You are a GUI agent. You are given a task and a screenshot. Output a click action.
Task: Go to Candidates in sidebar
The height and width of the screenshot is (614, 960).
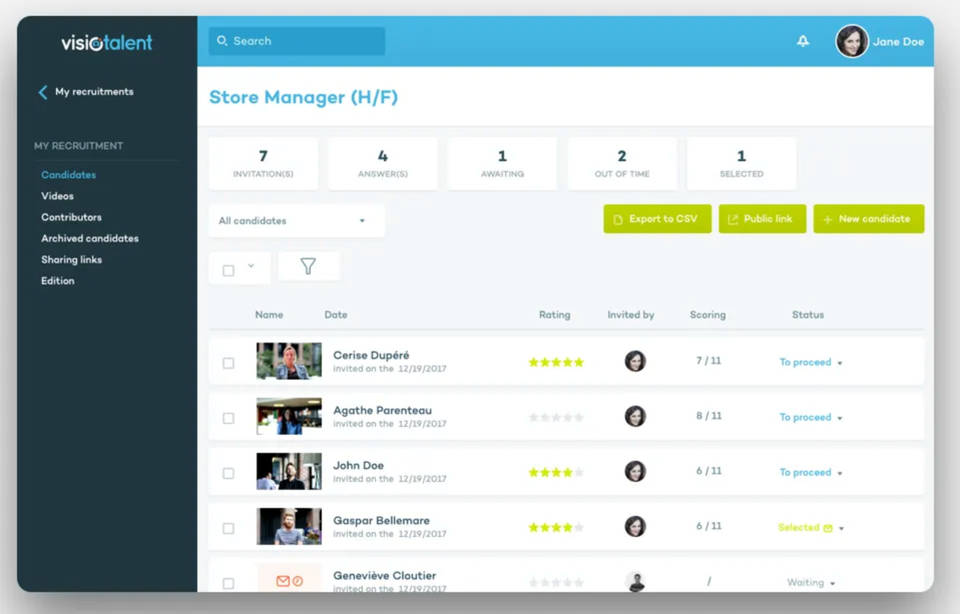pos(69,174)
